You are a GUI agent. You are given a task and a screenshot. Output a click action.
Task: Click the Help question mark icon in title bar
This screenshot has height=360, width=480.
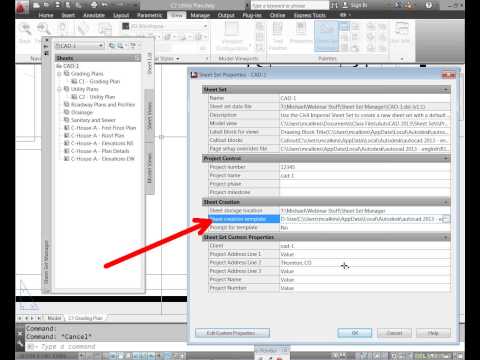(429, 5)
